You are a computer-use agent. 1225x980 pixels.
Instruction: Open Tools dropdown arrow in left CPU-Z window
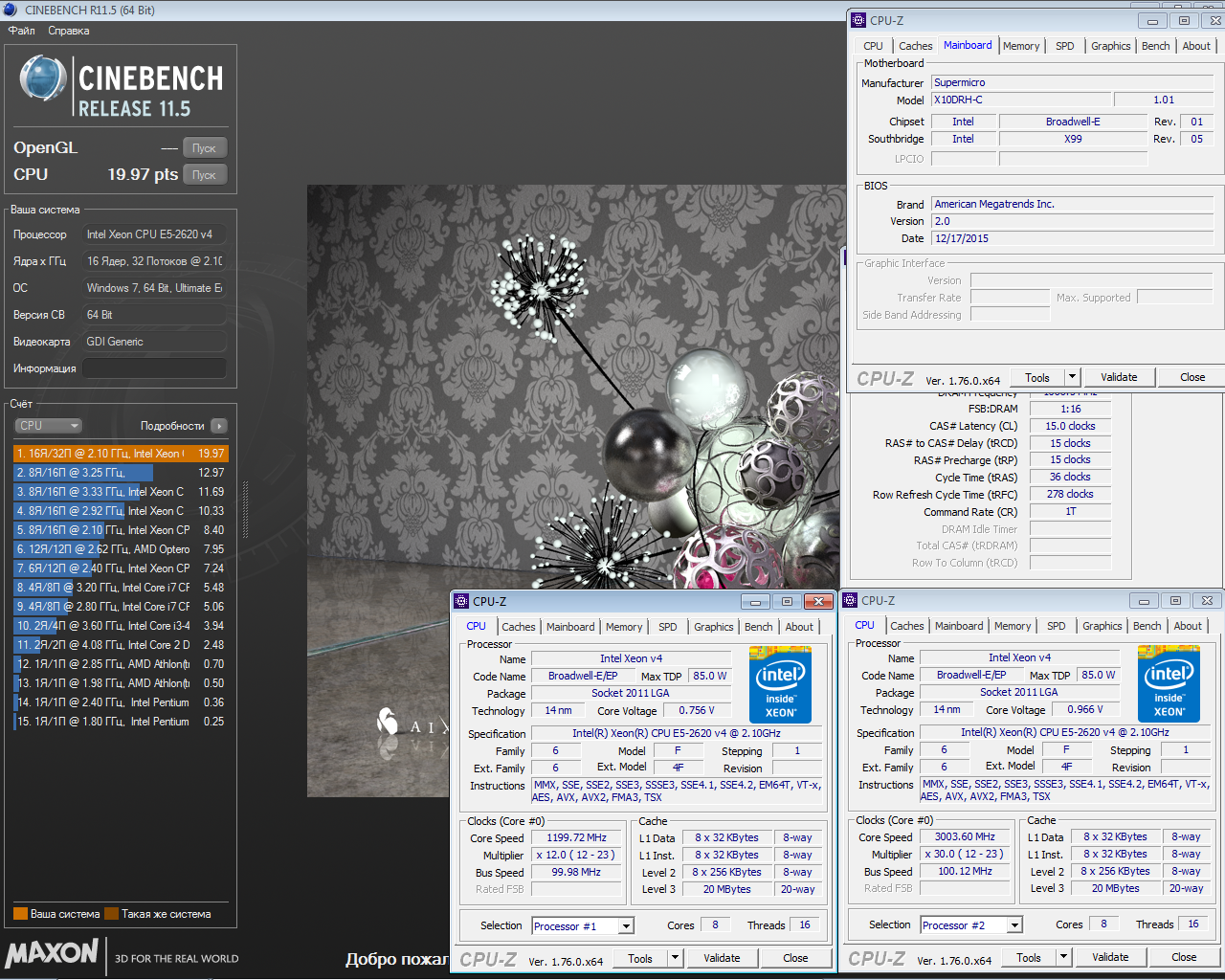675,958
